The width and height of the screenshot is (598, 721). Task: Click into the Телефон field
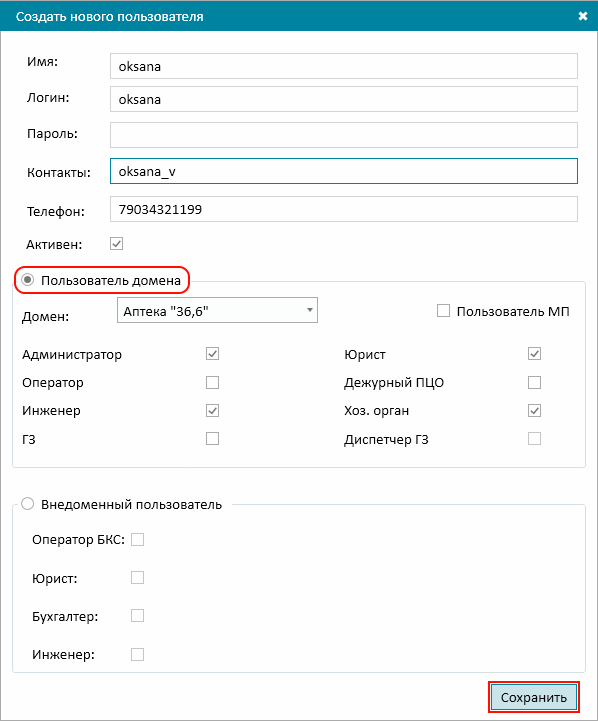point(343,209)
